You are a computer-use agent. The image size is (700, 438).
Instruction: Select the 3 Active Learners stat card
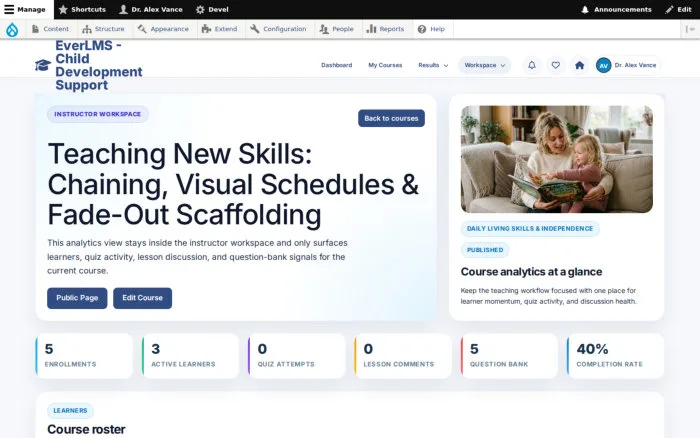click(x=190, y=356)
